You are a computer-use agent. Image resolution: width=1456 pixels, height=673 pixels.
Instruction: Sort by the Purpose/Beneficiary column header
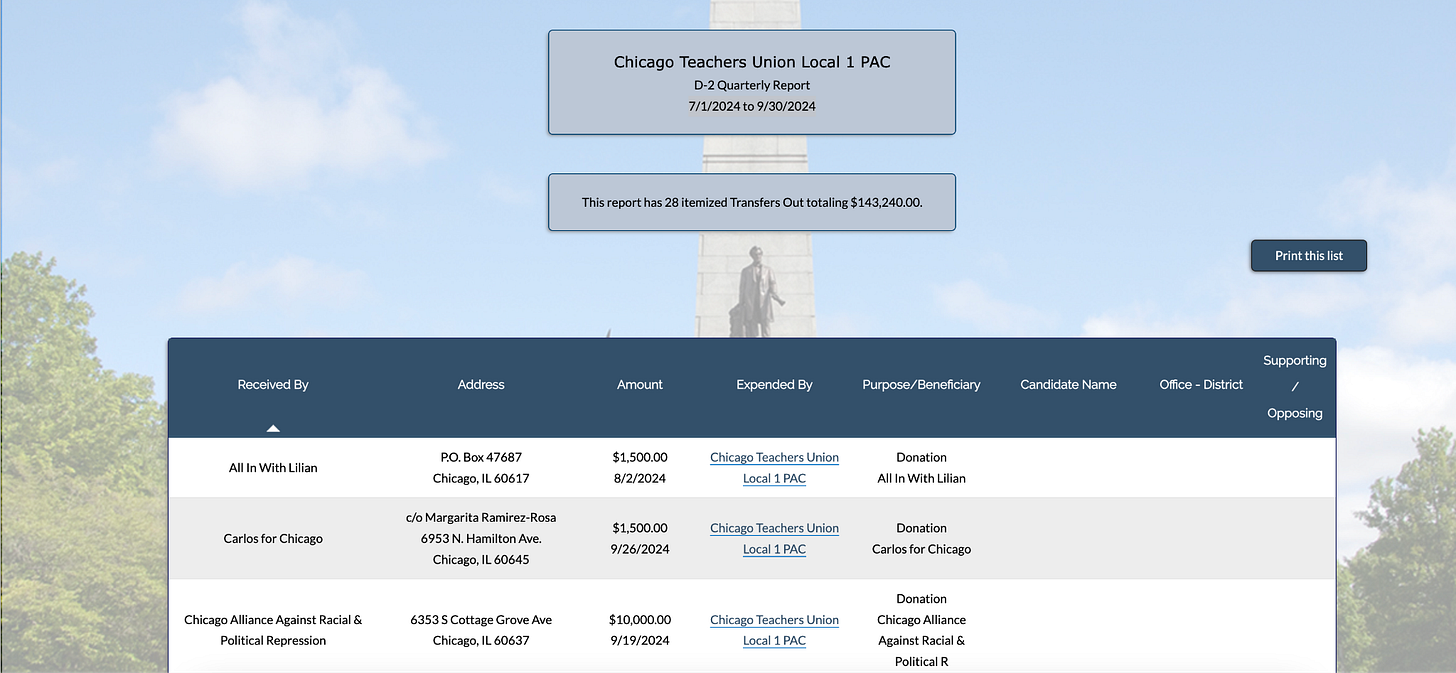(921, 385)
